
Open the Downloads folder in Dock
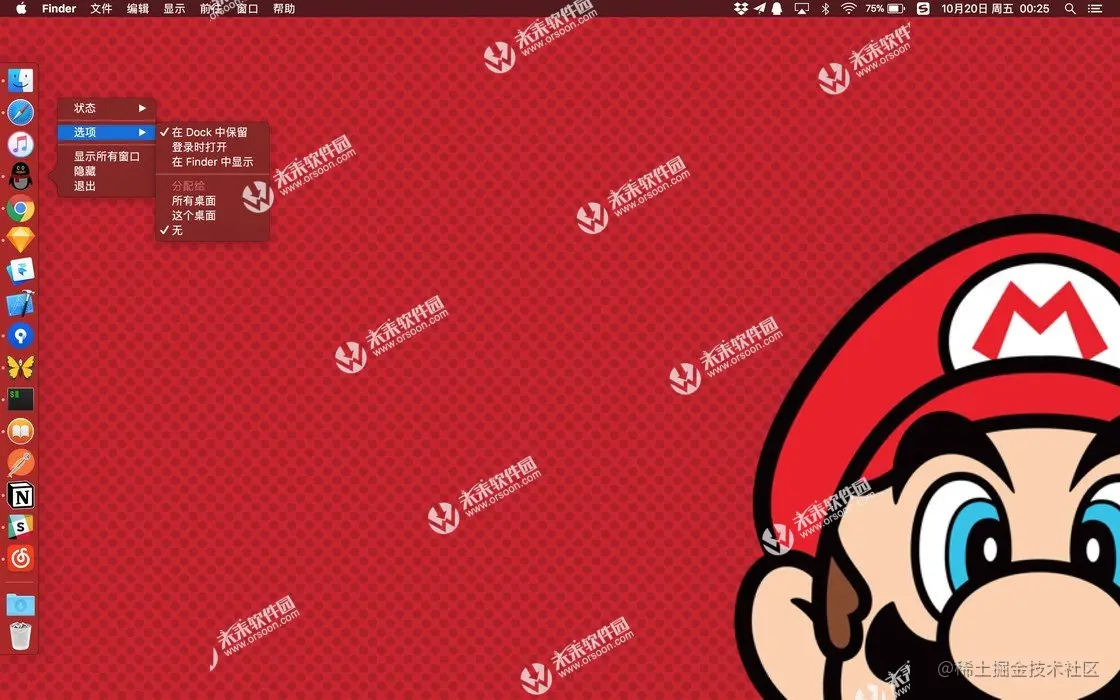pos(20,604)
